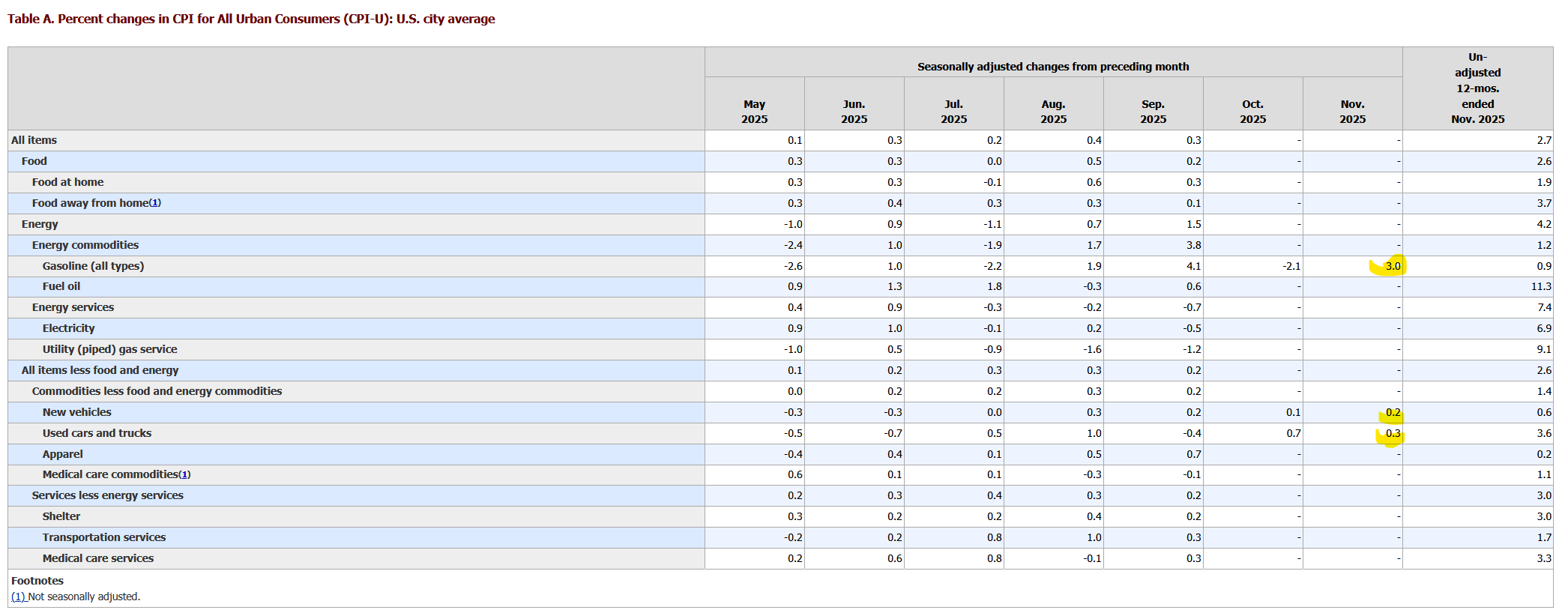Click the Aug. 2025 column header
Screen dimensions: 1568x610
[1053, 112]
